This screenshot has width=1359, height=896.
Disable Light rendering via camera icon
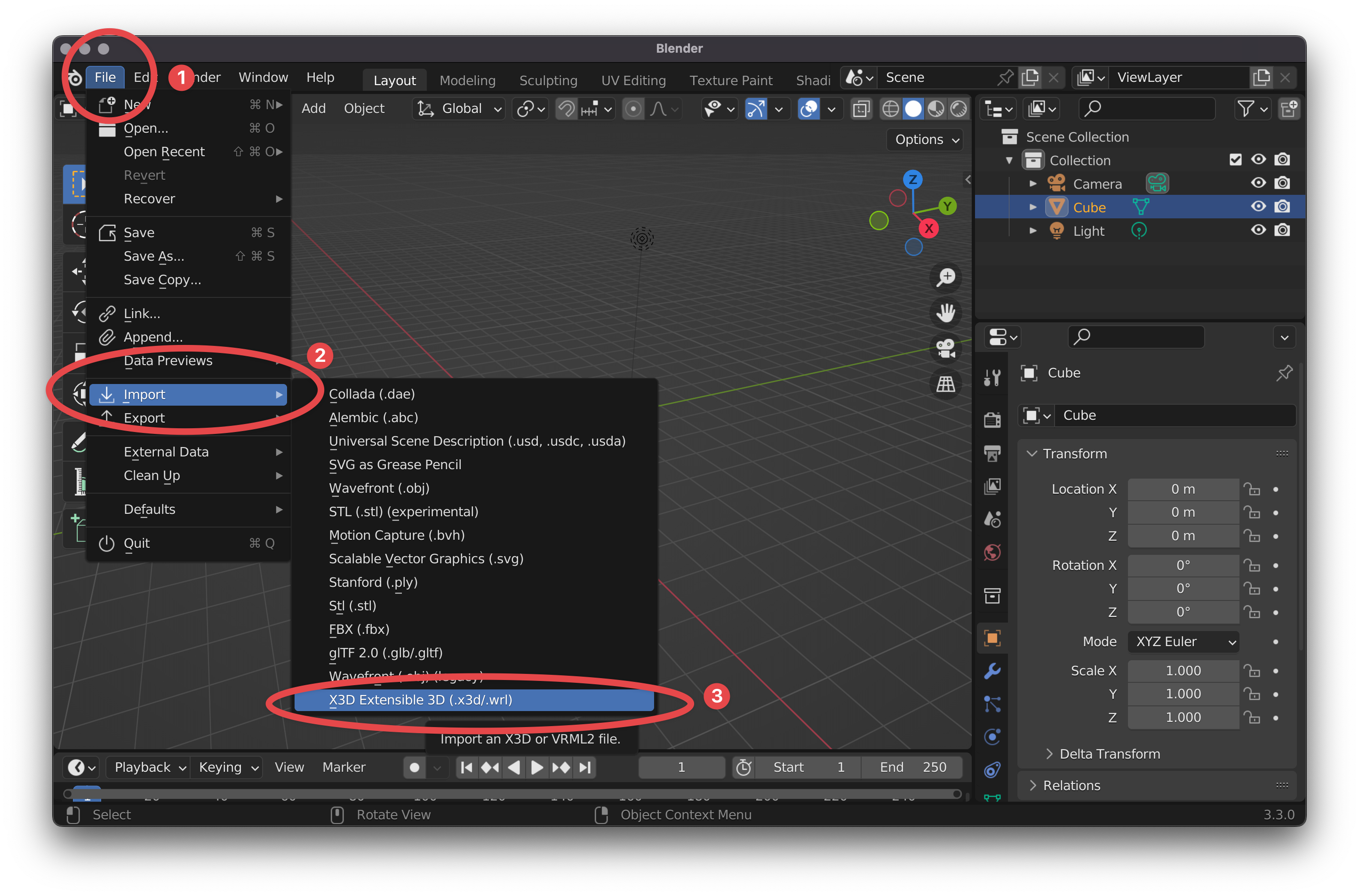(x=1282, y=230)
